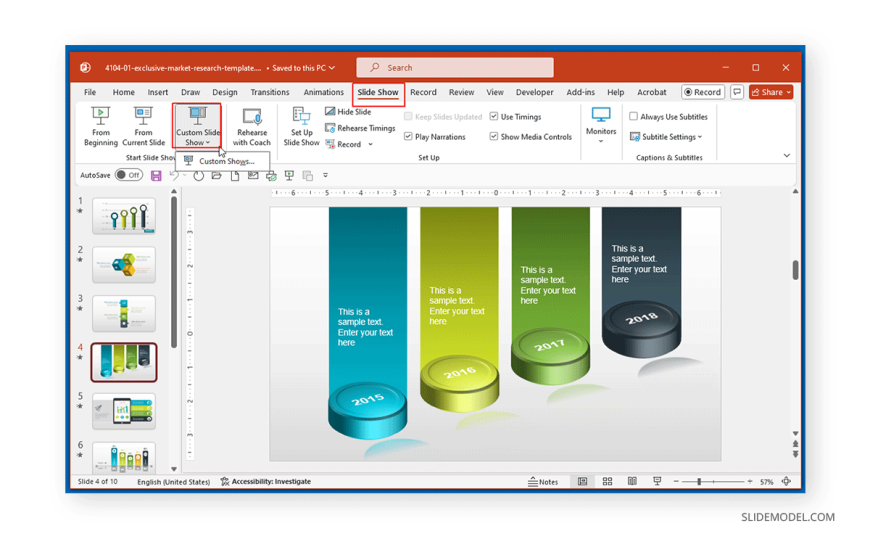Click the Record command in Set Up group
The height and width of the screenshot is (539, 870).
[x=343, y=144]
